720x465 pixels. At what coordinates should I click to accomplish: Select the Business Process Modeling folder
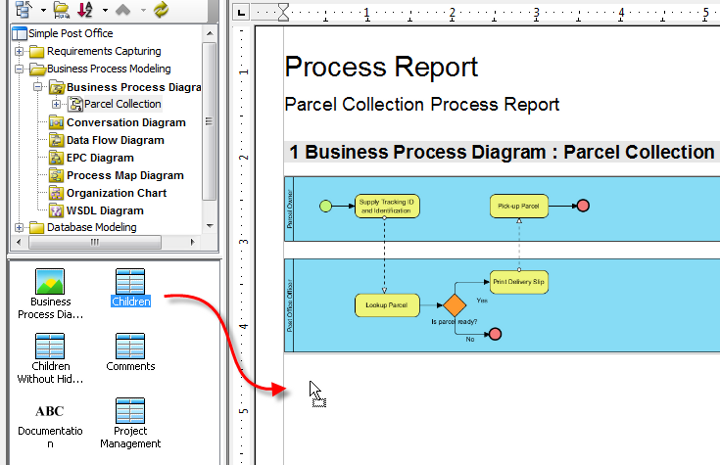coord(109,69)
